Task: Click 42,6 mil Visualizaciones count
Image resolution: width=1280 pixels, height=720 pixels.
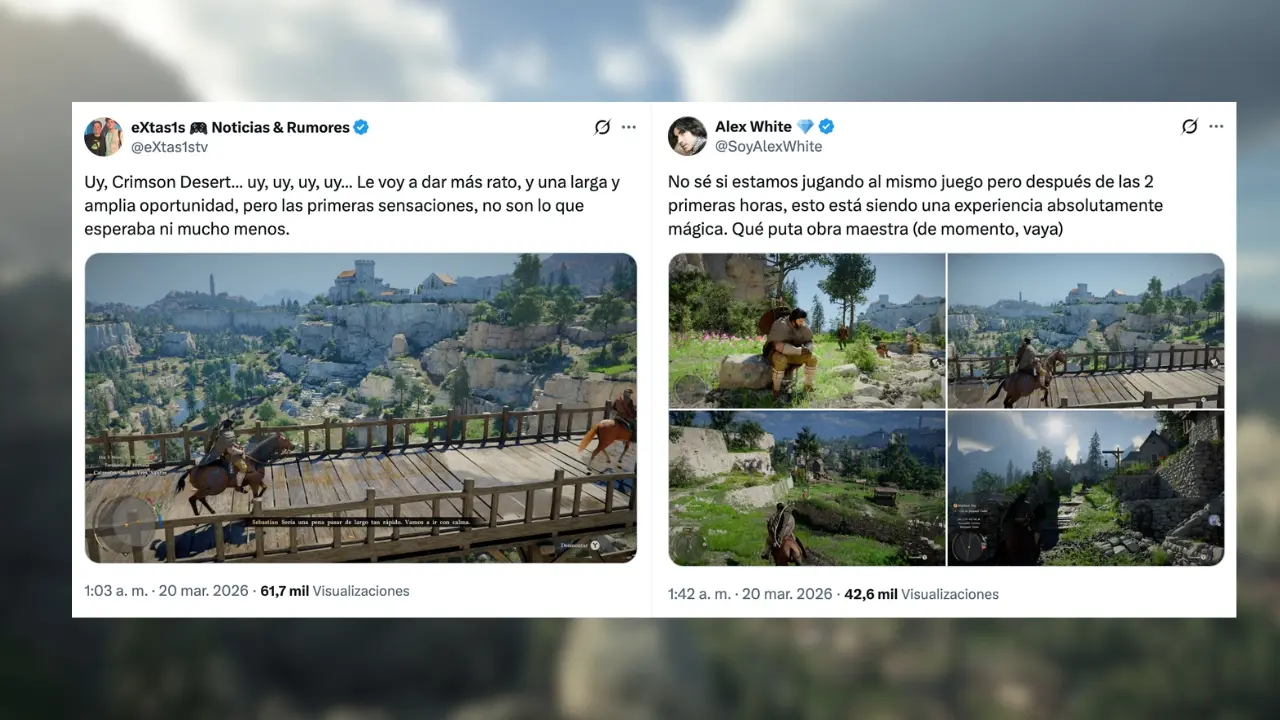Action: coord(921,594)
